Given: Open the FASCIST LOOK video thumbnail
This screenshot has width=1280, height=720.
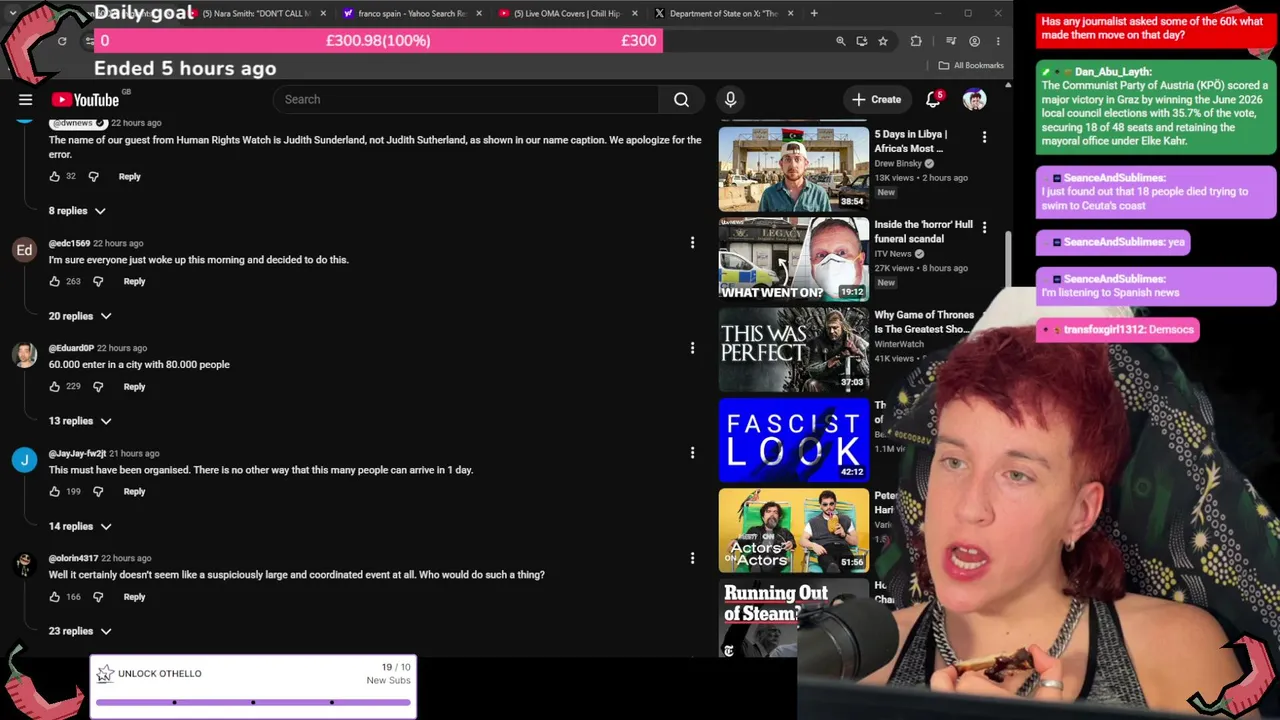Looking at the screenshot, I should (x=794, y=440).
